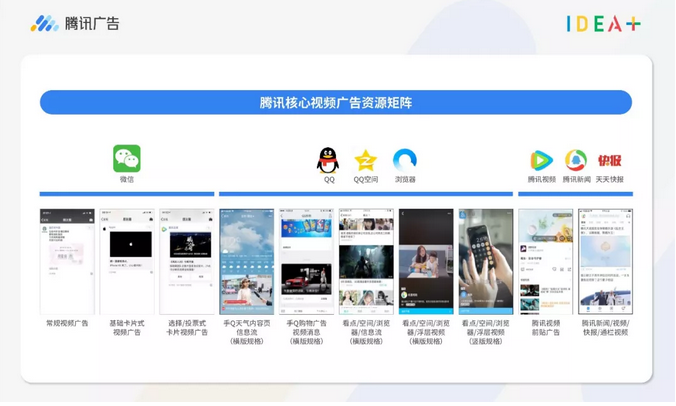Image resolution: width=676 pixels, height=406 pixels.
Task: Click the 腾讯视频前贴广告 caption
Action: (x=546, y=328)
